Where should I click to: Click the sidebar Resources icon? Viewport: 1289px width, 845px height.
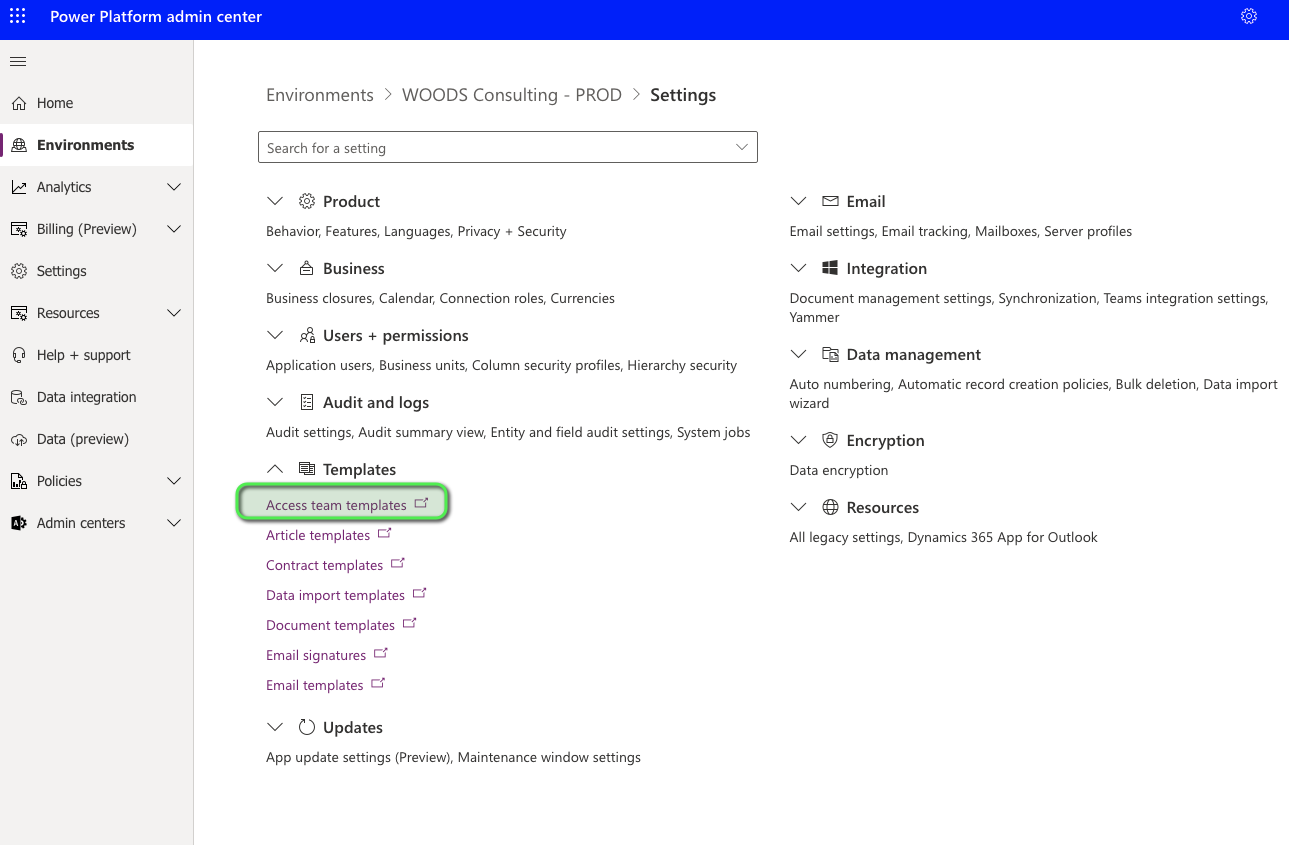pyautogui.click(x=18, y=313)
